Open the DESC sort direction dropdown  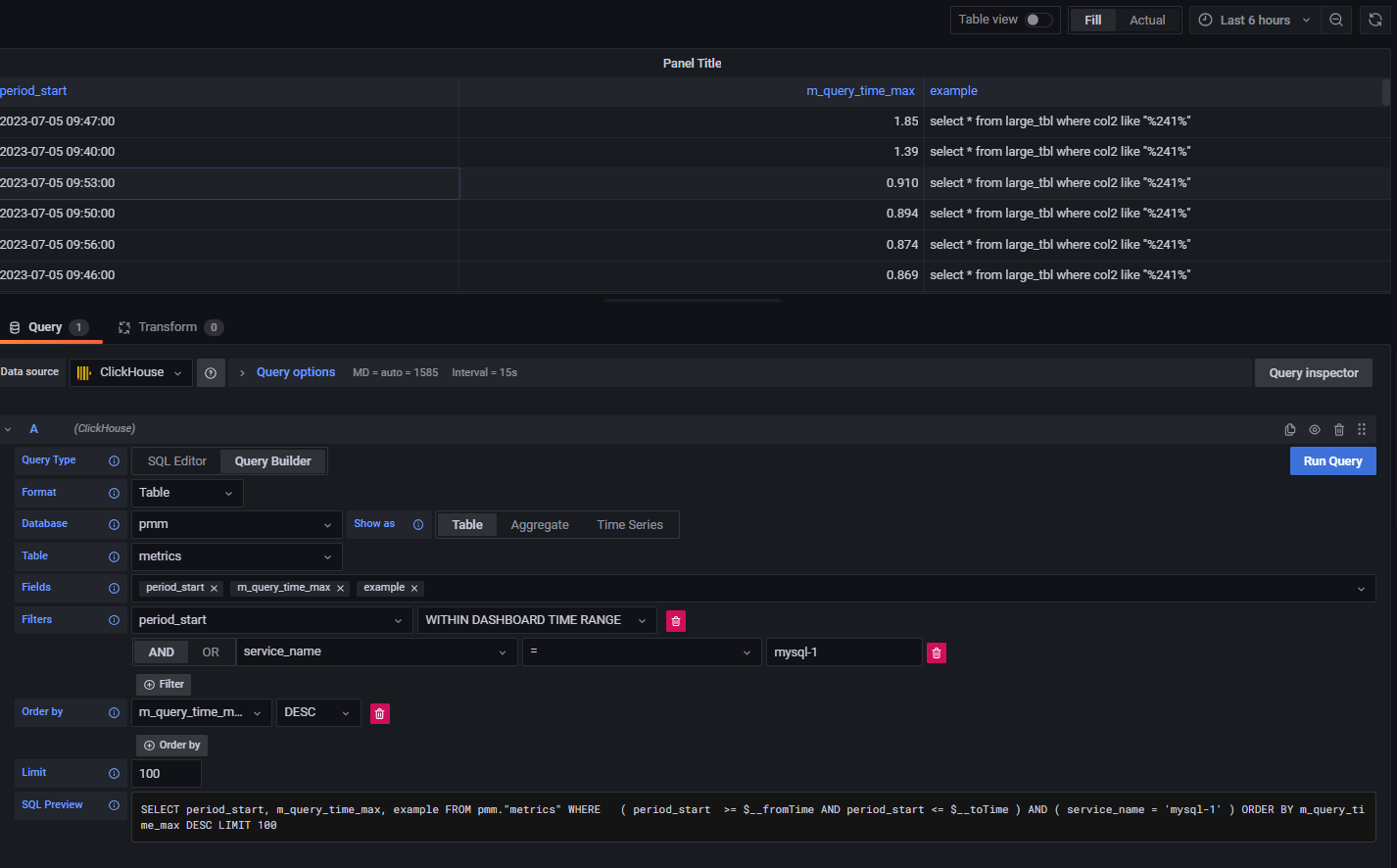pyautogui.click(x=318, y=713)
